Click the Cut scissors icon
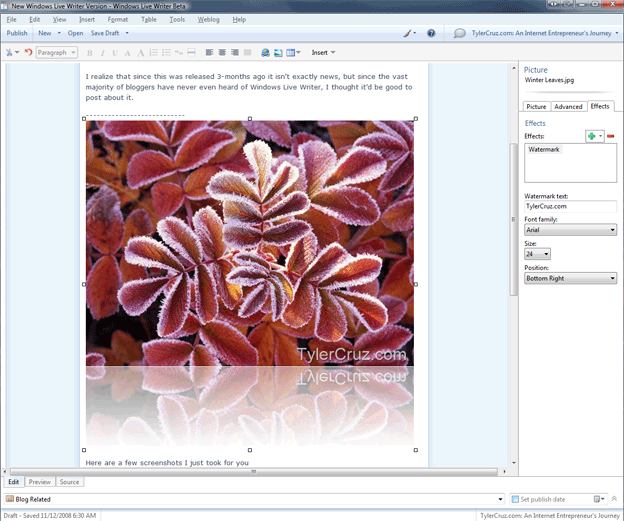Viewport: 624px width, 521px height. click(9, 53)
